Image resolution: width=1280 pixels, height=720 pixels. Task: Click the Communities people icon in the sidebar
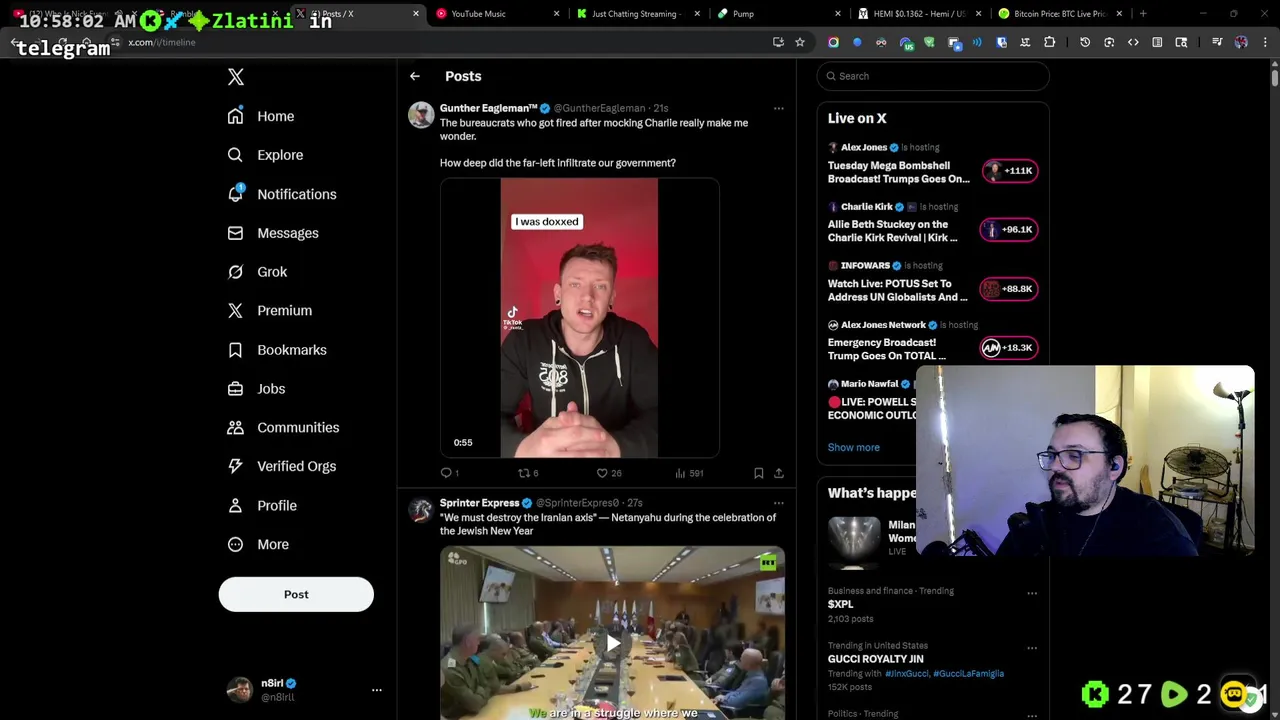[235, 427]
